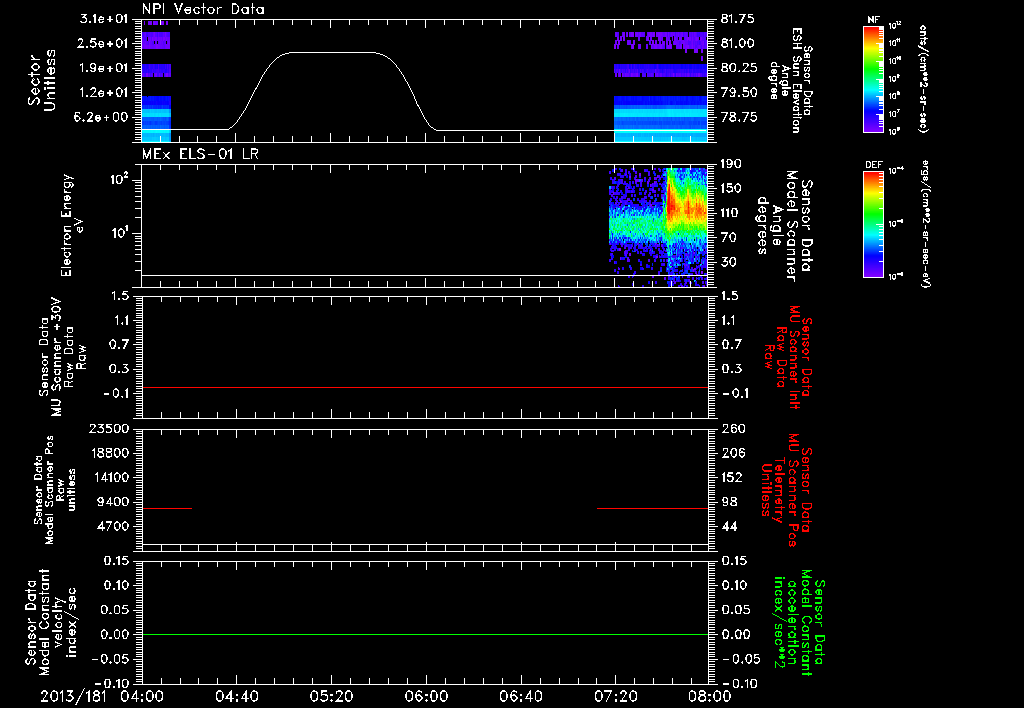Click the 23500 tick on Scanner Pos axis
The image size is (1024, 708).
[x=108, y=428]
